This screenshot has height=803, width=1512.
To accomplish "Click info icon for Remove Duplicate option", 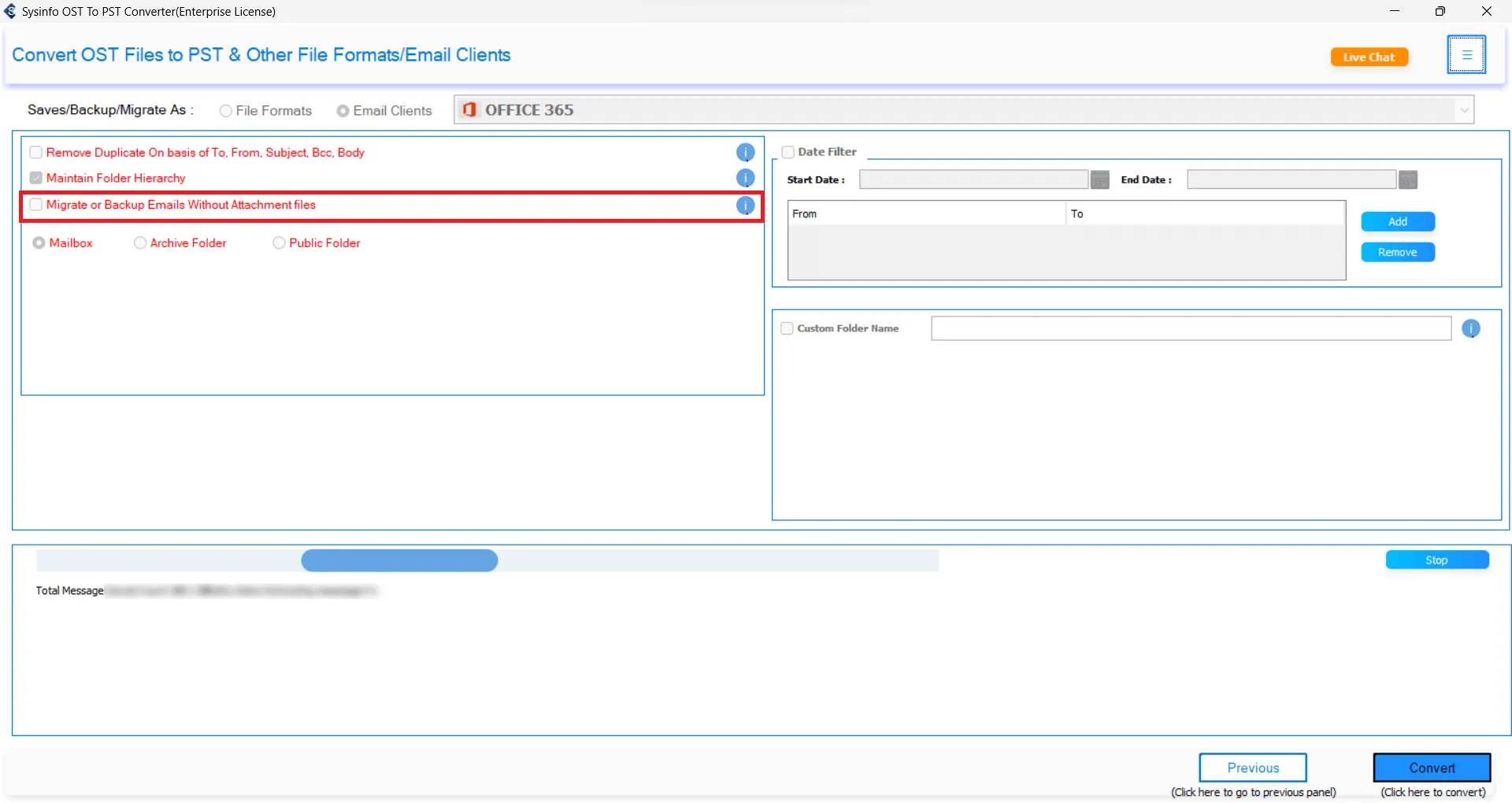I will point(745,153).
